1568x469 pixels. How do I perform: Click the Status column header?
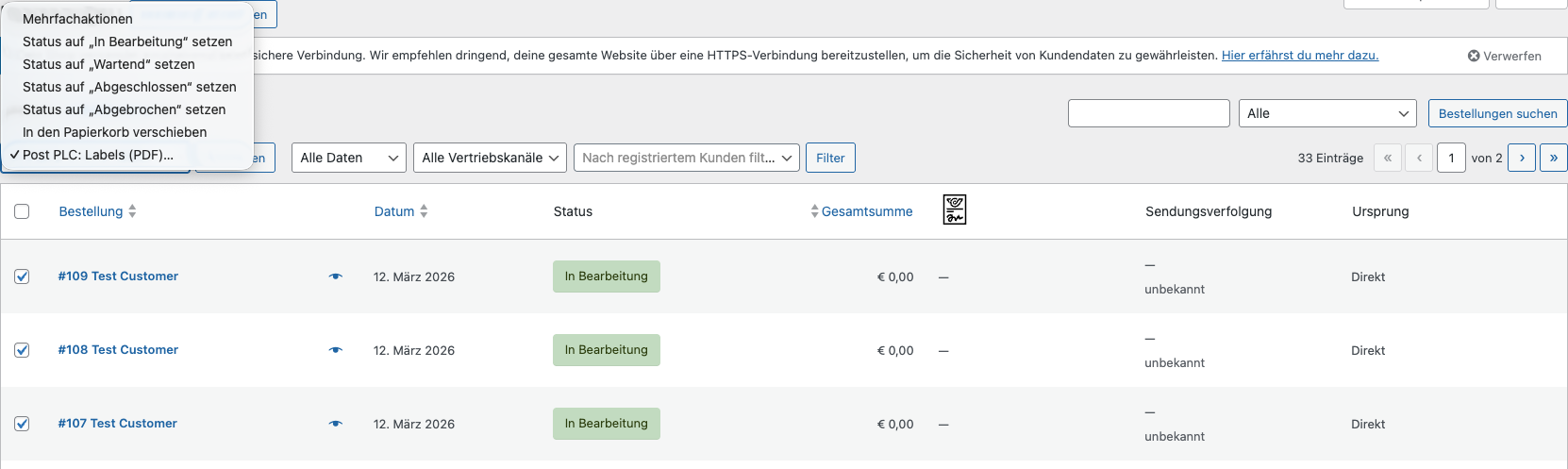point(573,211)
